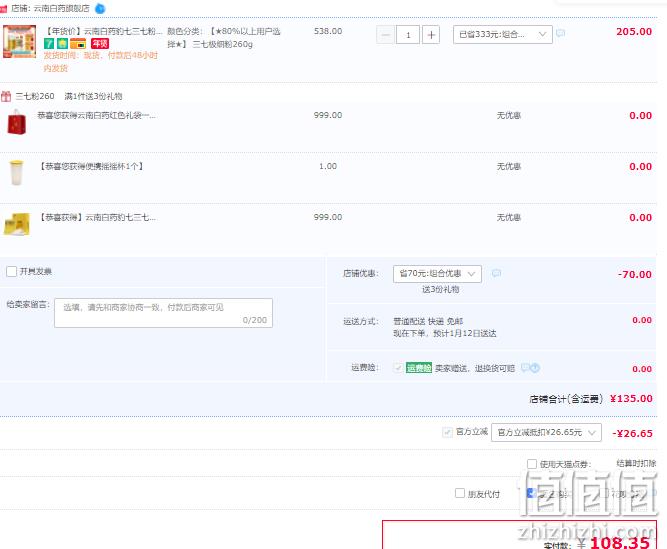Image resolution: width=667 pixels, height=549 pixels.
Task: Open the 云南白药旗舰店 store link
Action: [x=59, y=9]
